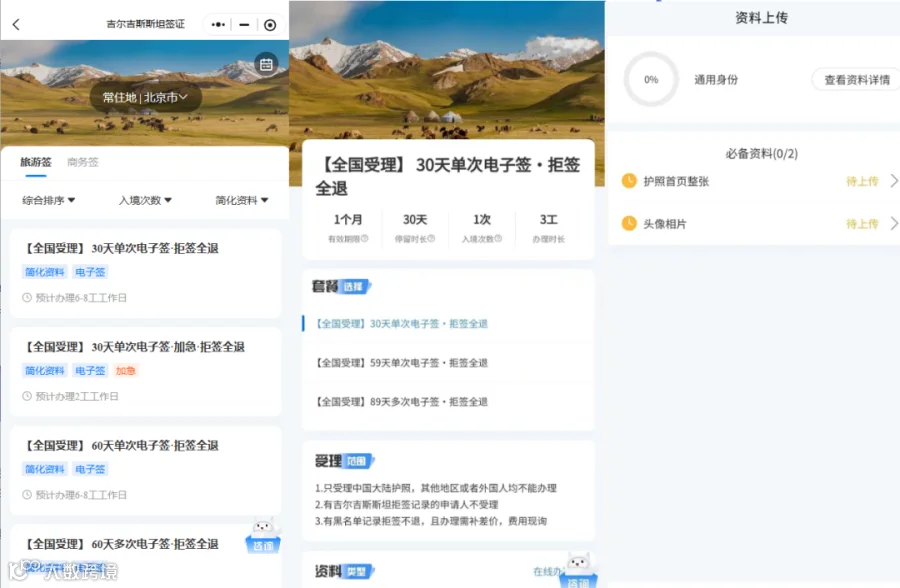Click the question mark next to 有效期限

pyautogui.click(x=364, y=238)
